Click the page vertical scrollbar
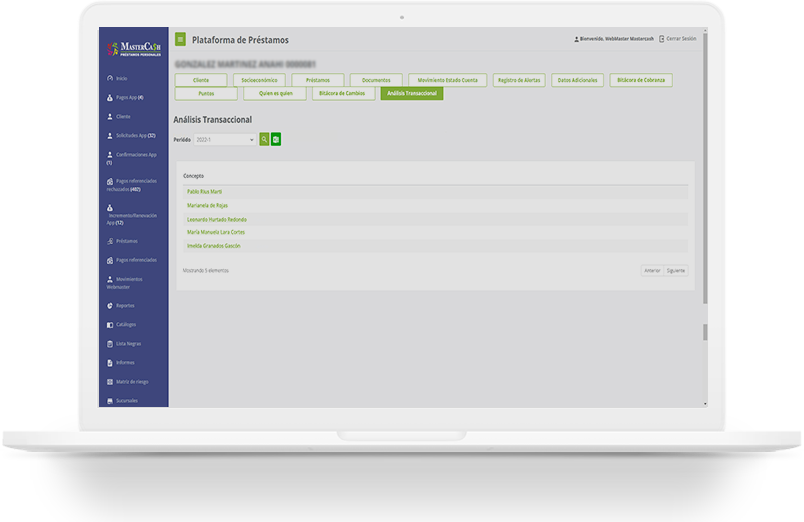The image size is (804, 522). tap(705, 200)
